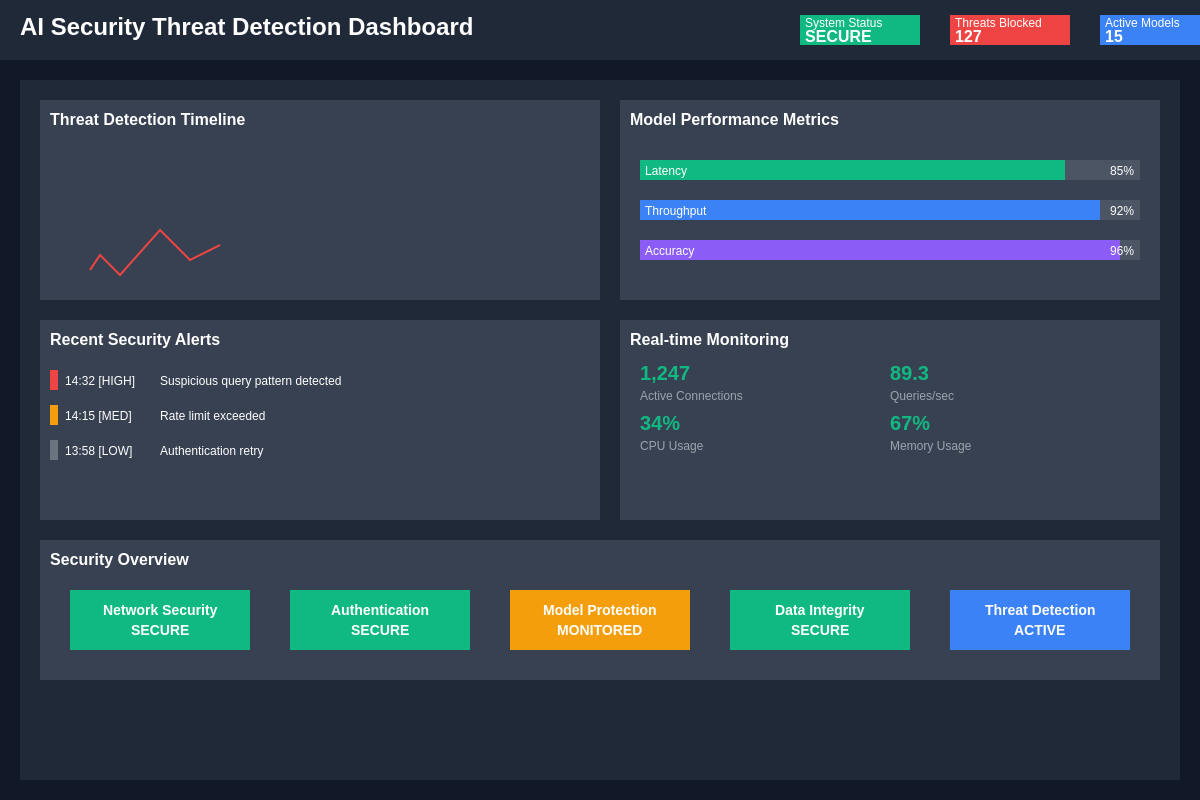Select the Model Protection MONITORED tile

pos(600,620)
